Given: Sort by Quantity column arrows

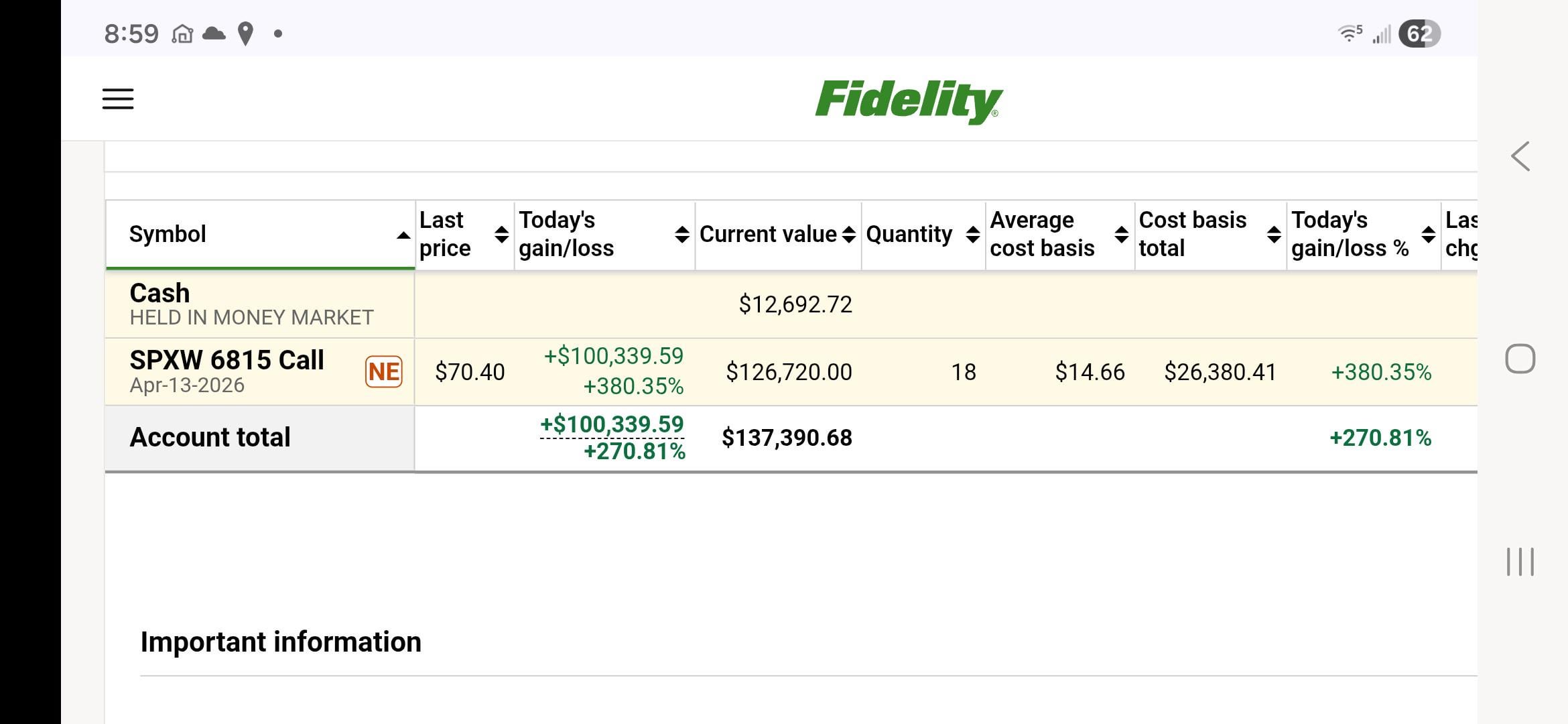Looking at the screenshot, I should (x=973, y=235).
